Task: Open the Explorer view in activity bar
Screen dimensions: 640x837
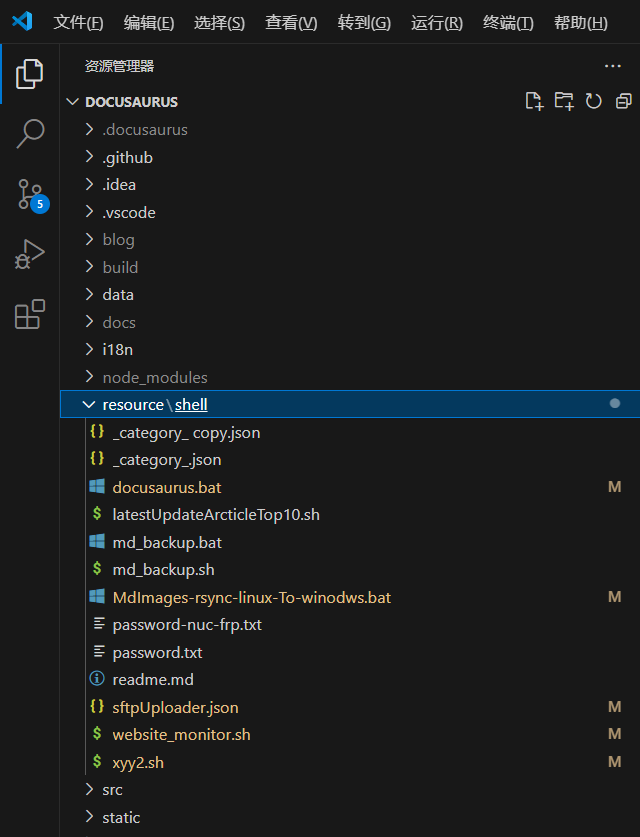Action: point(29,74)
